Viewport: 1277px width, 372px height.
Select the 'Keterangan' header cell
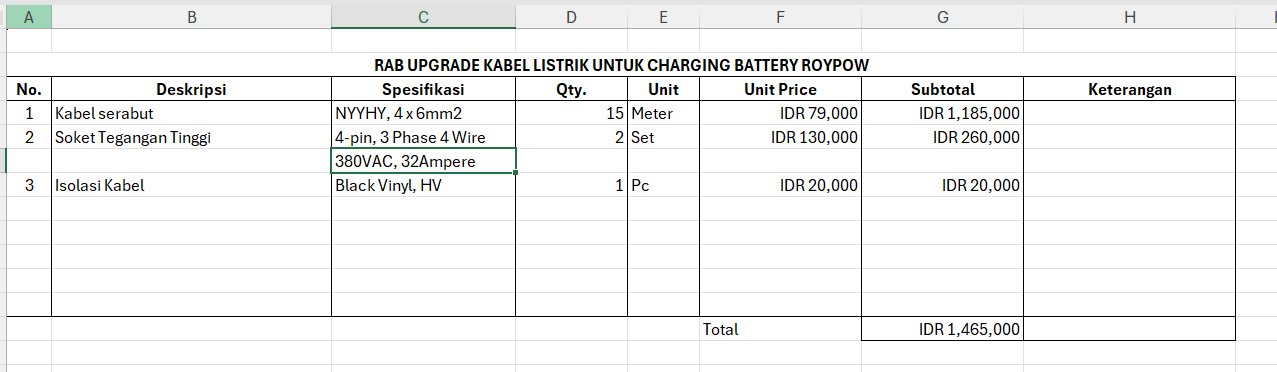tap(1129, 89)
